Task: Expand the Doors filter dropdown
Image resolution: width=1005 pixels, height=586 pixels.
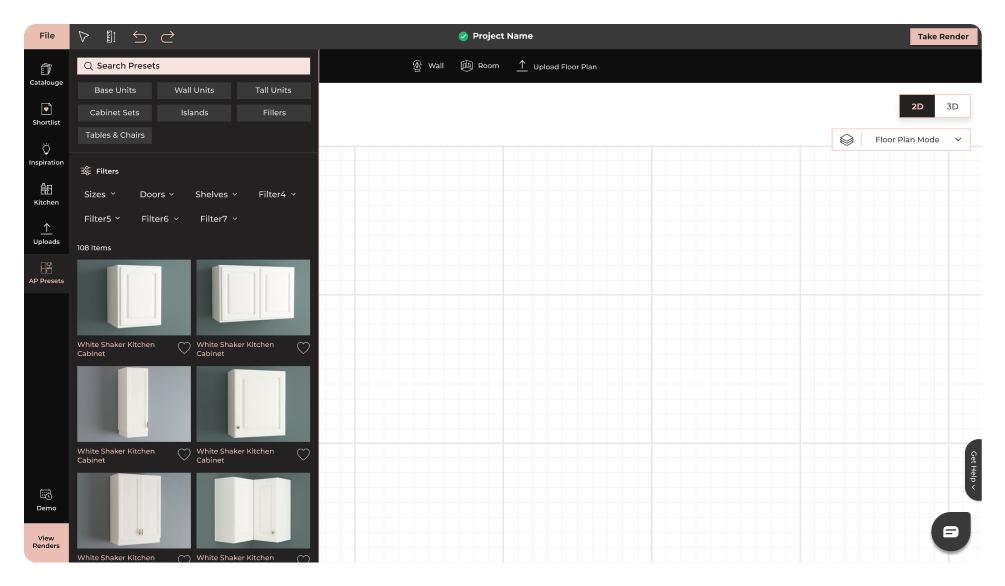Action: 157,194
